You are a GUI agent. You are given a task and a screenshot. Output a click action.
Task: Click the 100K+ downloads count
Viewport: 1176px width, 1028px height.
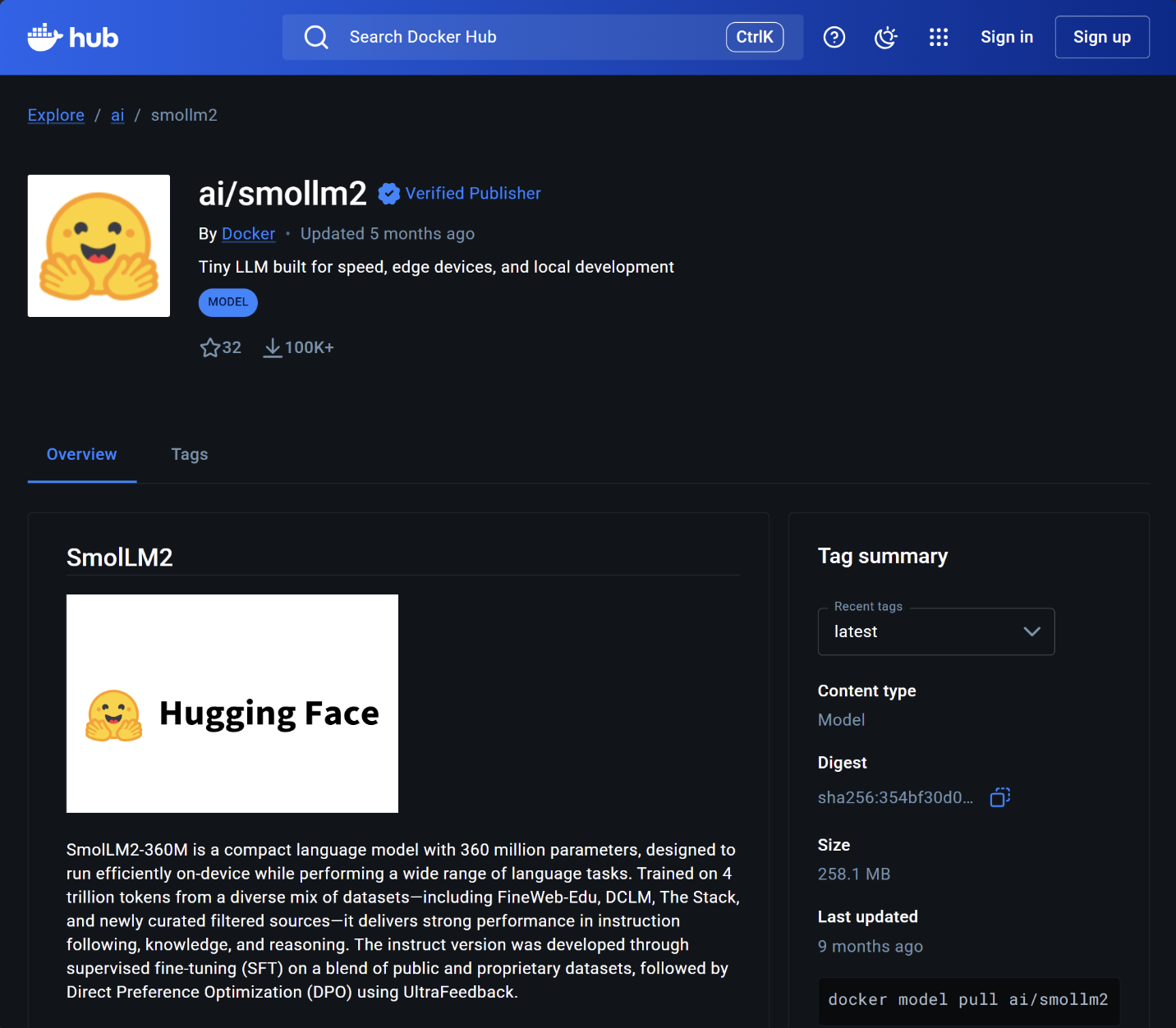pos(310,348)
